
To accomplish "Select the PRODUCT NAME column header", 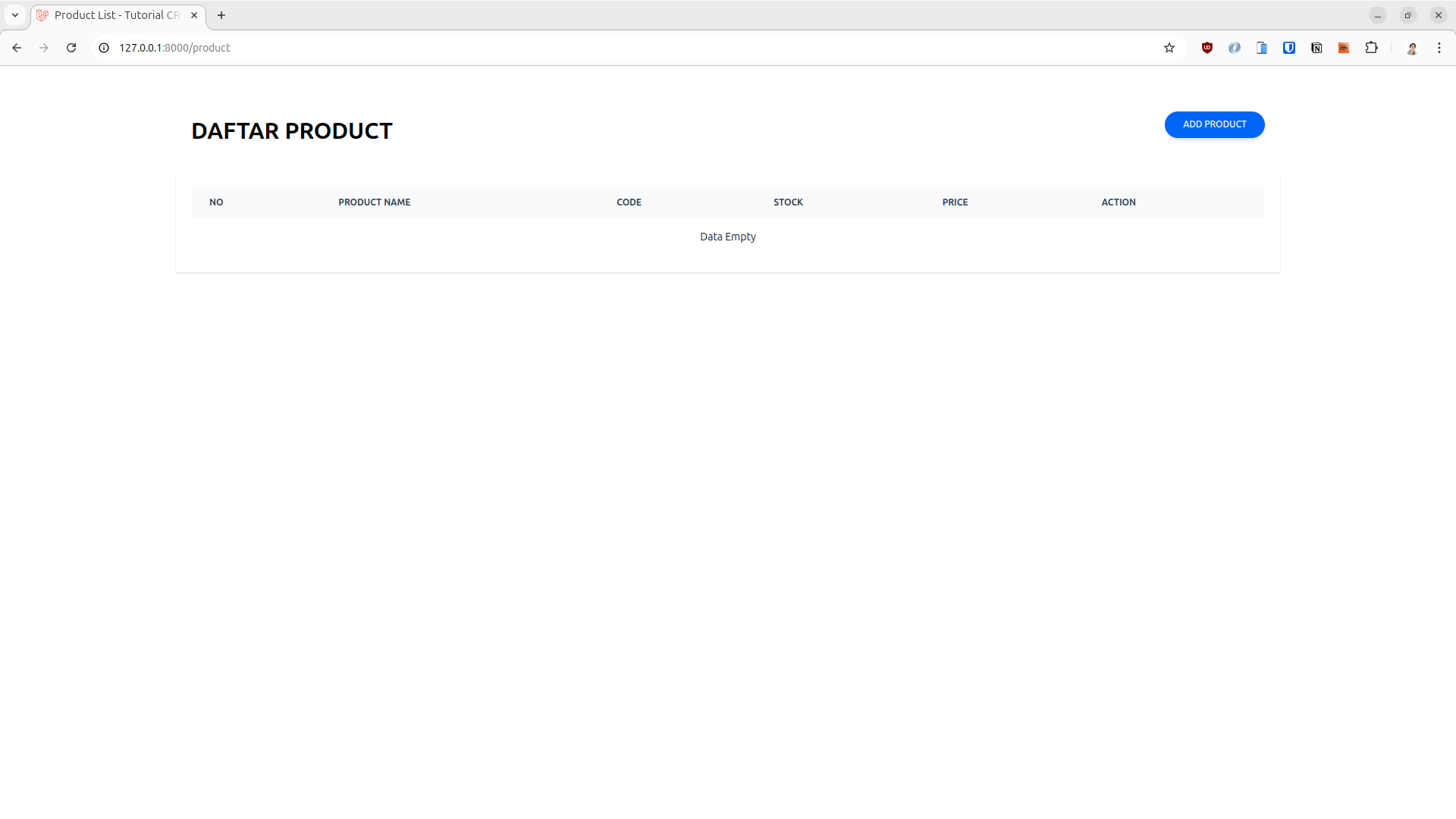I will click(374, 202).
